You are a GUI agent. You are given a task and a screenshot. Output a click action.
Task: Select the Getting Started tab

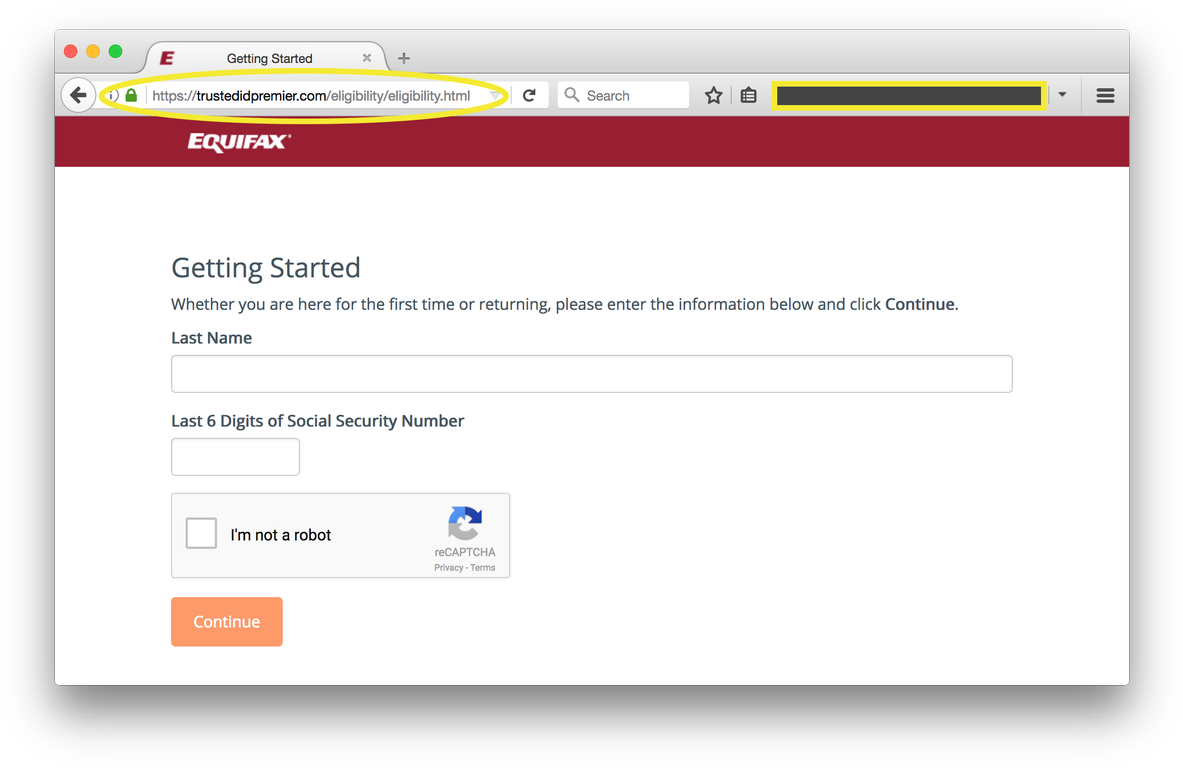(269, 58)
